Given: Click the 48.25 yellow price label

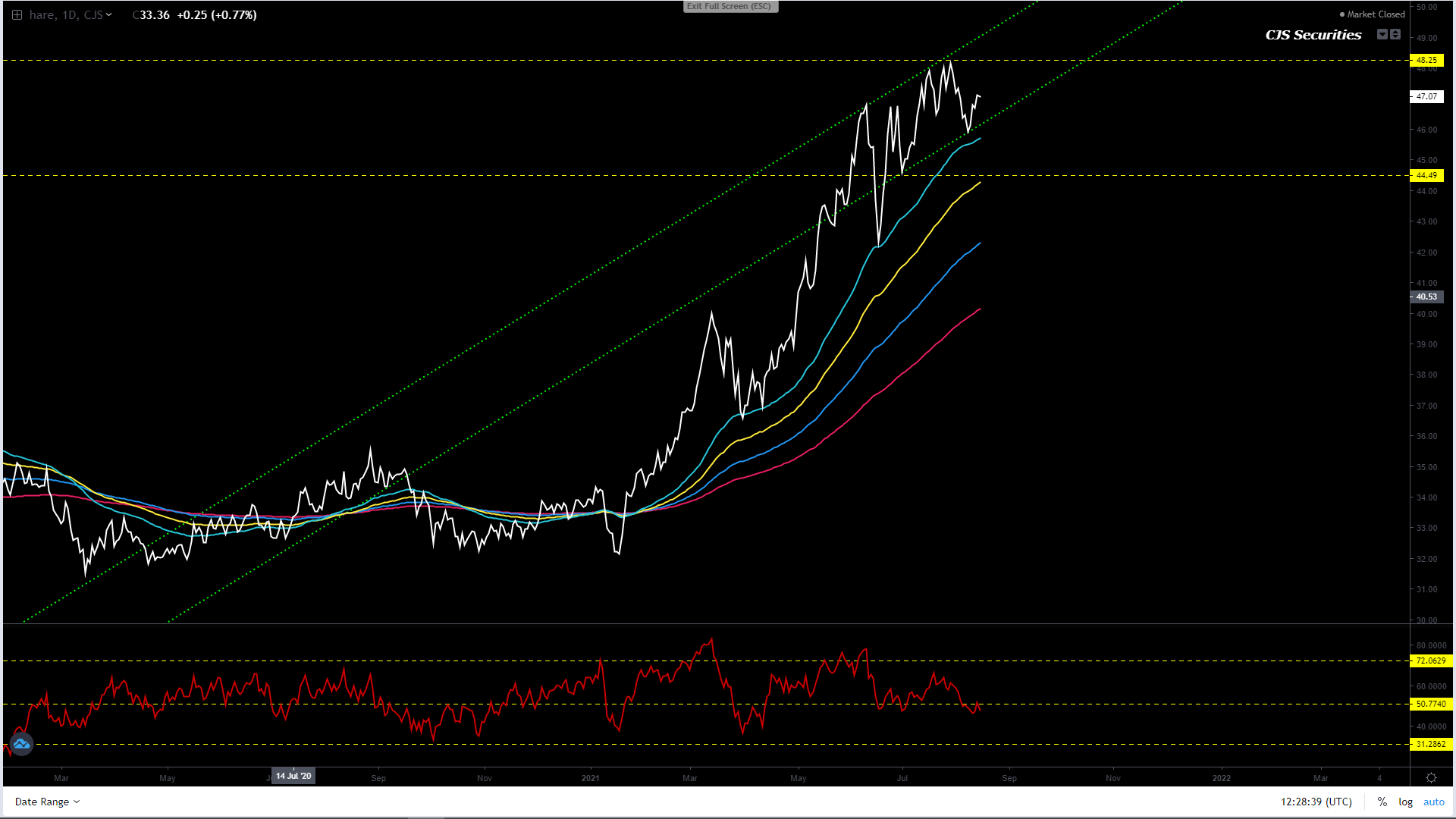Looking at the screenshot, I should coord(1426,60).
